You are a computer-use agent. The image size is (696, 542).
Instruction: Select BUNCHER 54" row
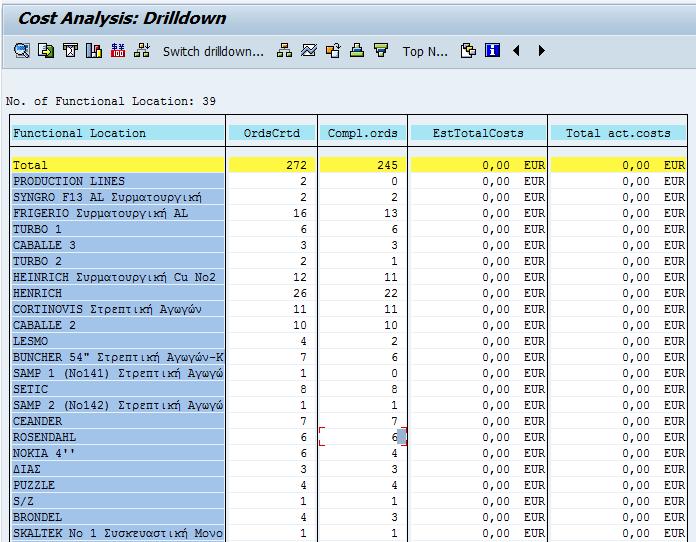coord(118,357)
